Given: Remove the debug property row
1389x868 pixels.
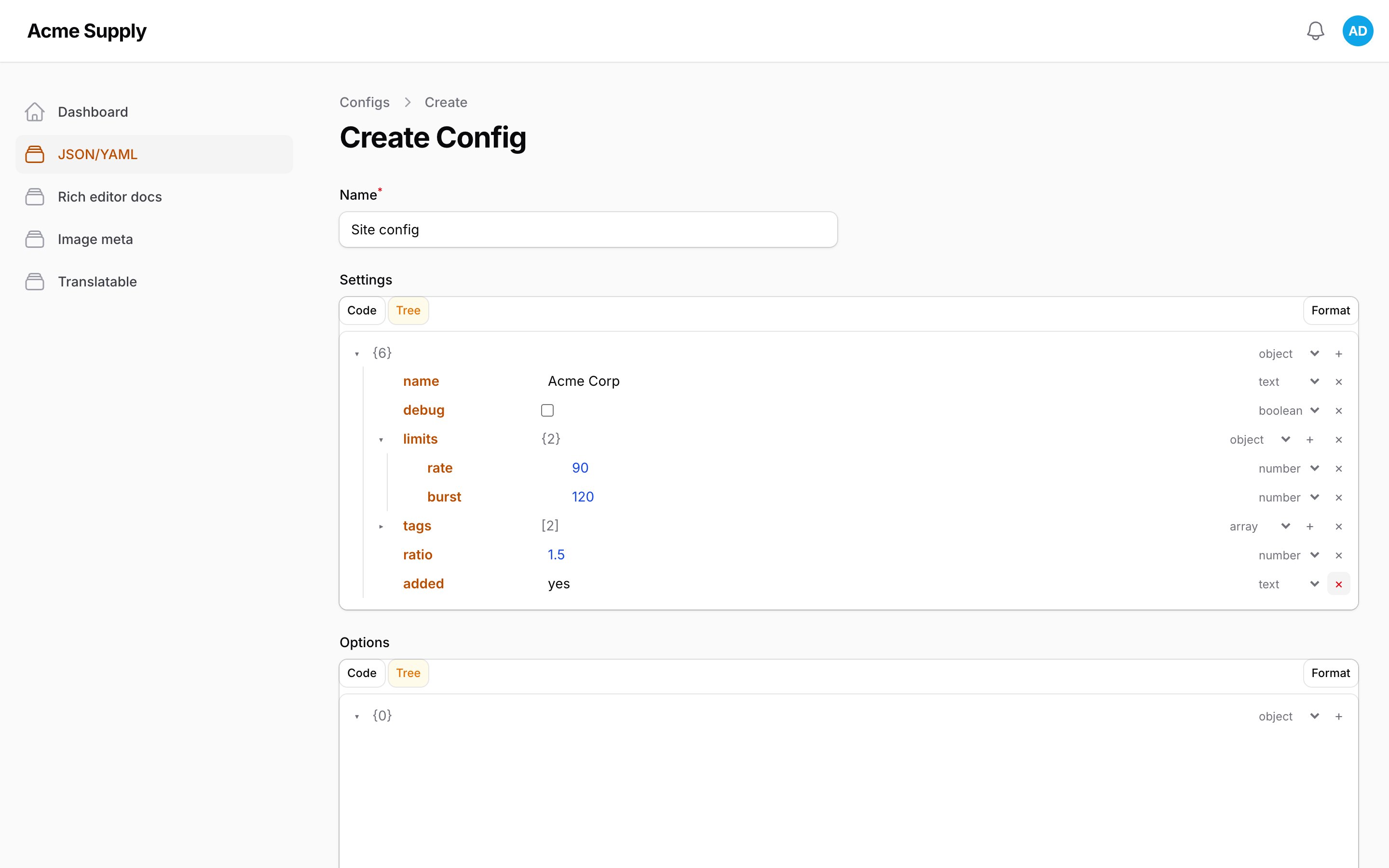Looking at the screenshot, I should (1338, 410).
